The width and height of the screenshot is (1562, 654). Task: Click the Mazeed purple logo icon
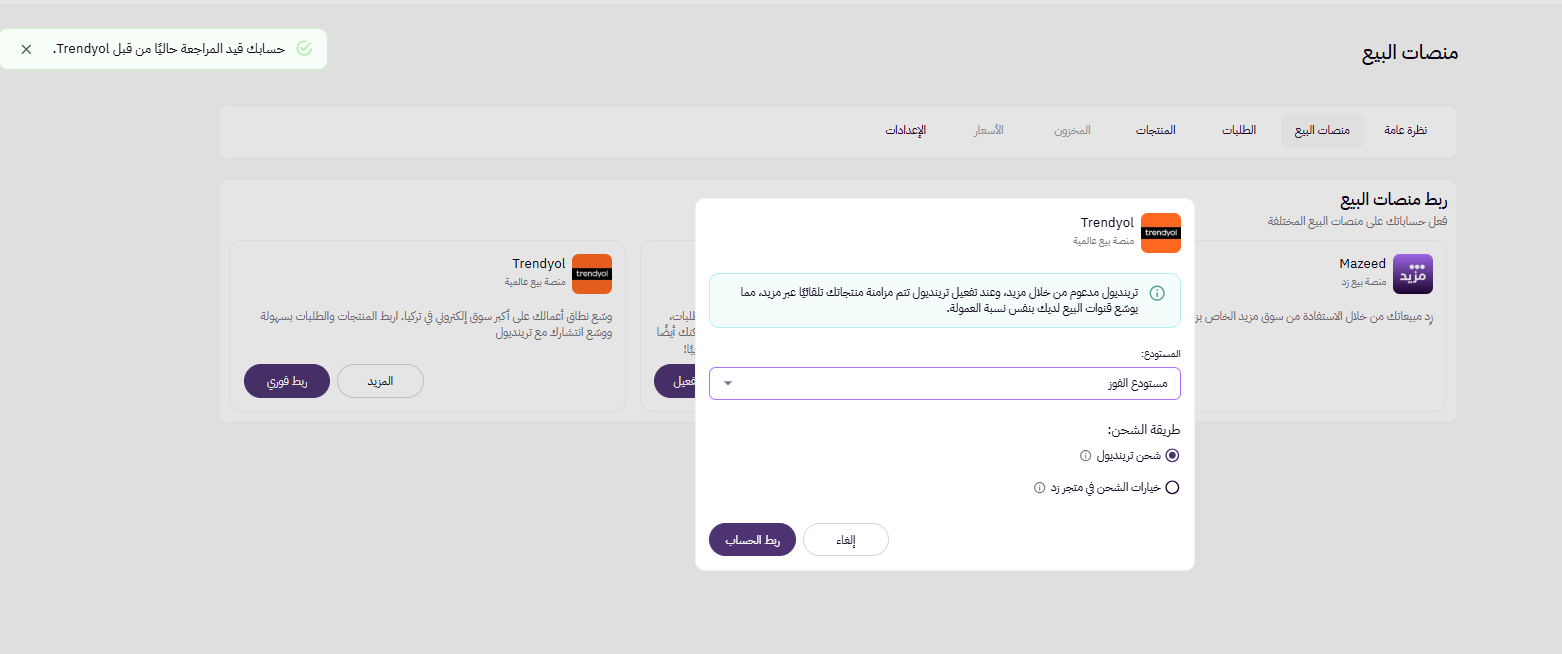click(1412, 274)
